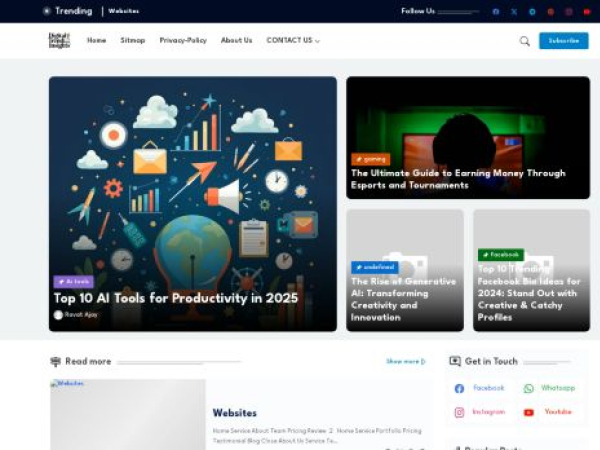The height and width of the screenshot is (450, 600).
Task: Click the magnifier search icon
Action: (524, 41)
